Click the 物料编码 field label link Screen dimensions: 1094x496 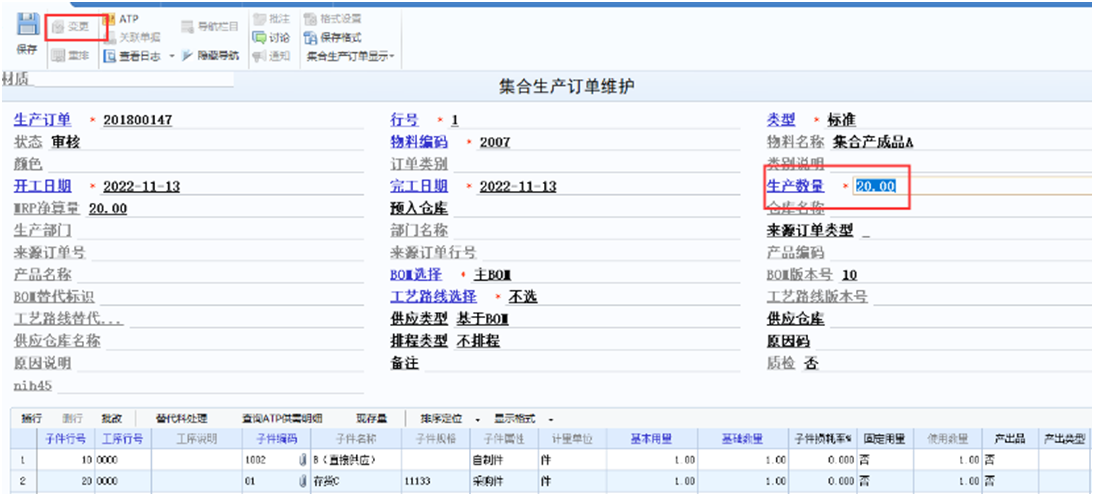419,142
